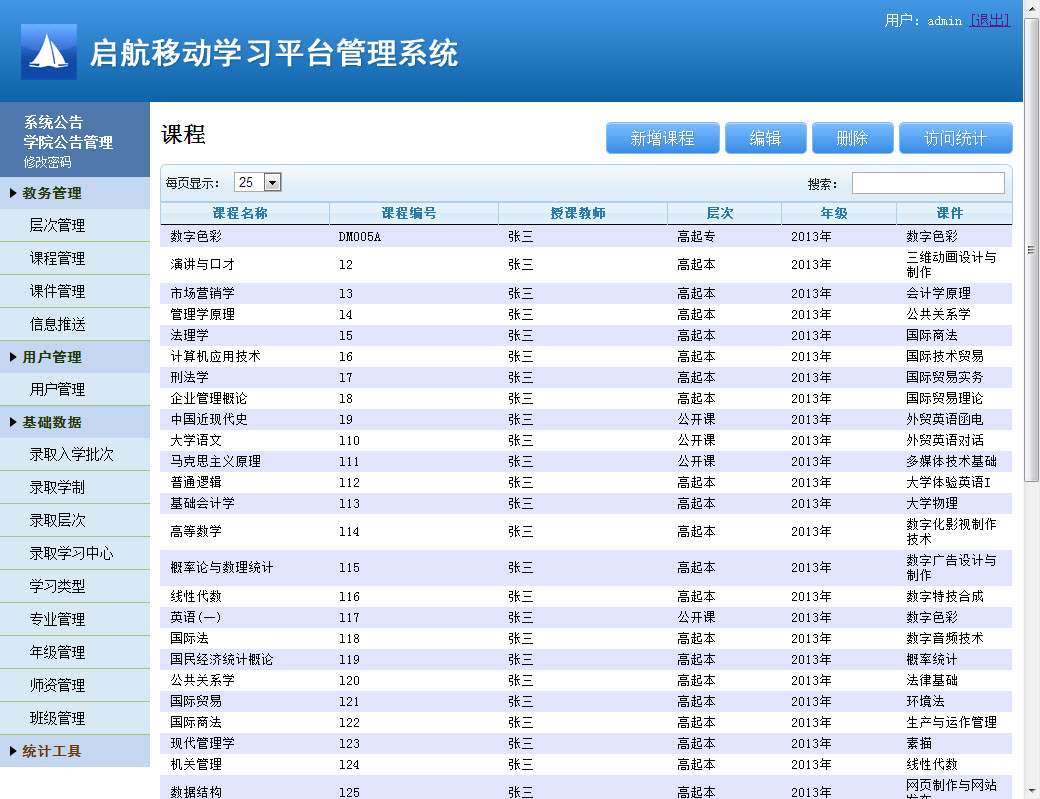Collapse the 用户管理 section header
1040x799 pixels.
(52, 357)
